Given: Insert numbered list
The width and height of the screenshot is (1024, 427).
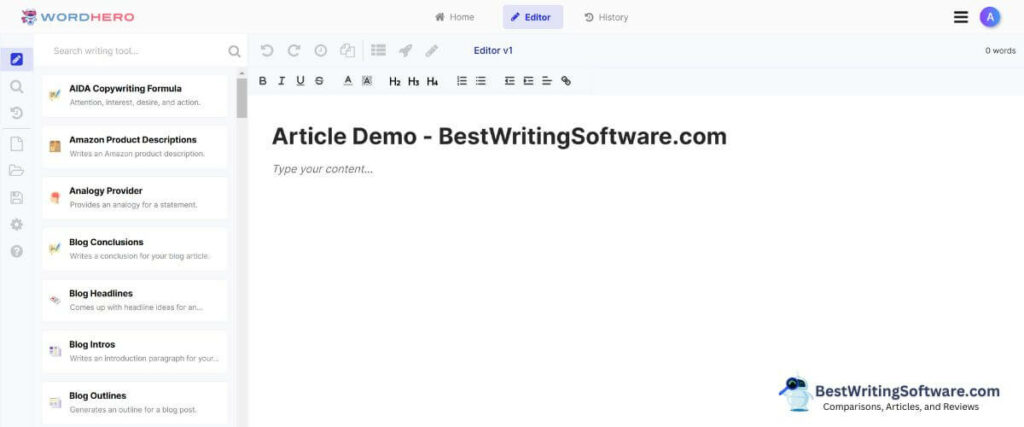Looking at the screenshot, I should tap(462, 81).
